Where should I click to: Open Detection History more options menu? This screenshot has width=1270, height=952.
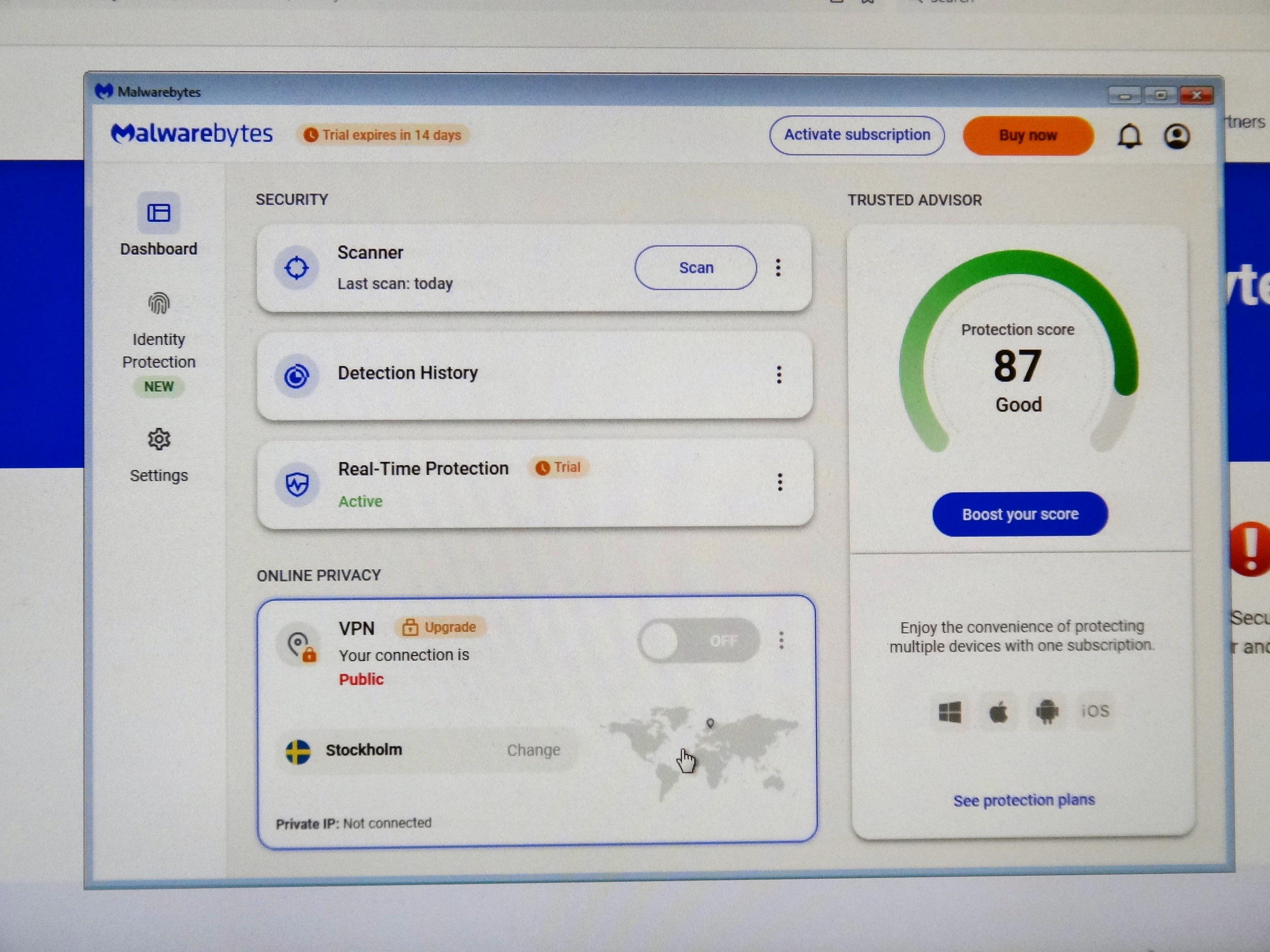[x=779, y=375]
